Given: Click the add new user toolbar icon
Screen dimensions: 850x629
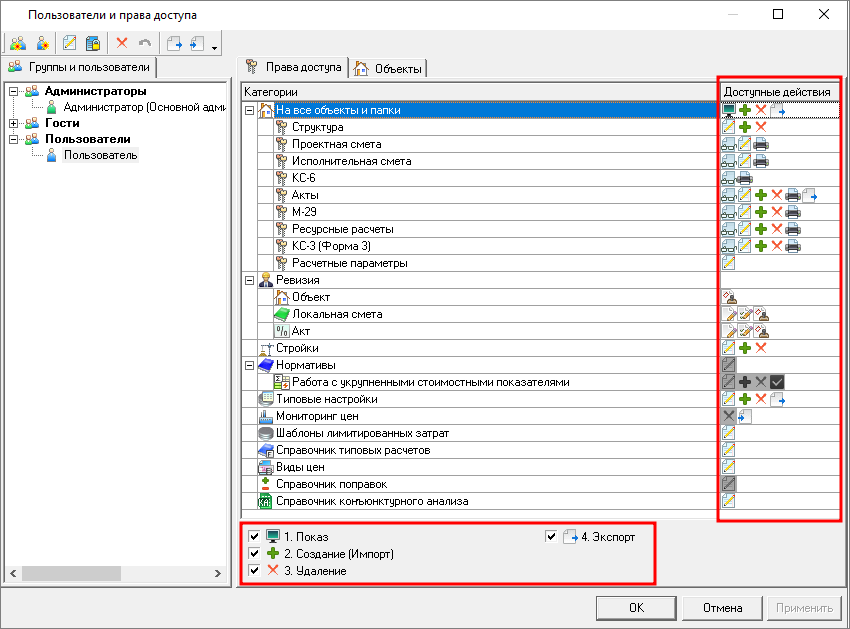Looking at the screenshot, I should [42, 43].
